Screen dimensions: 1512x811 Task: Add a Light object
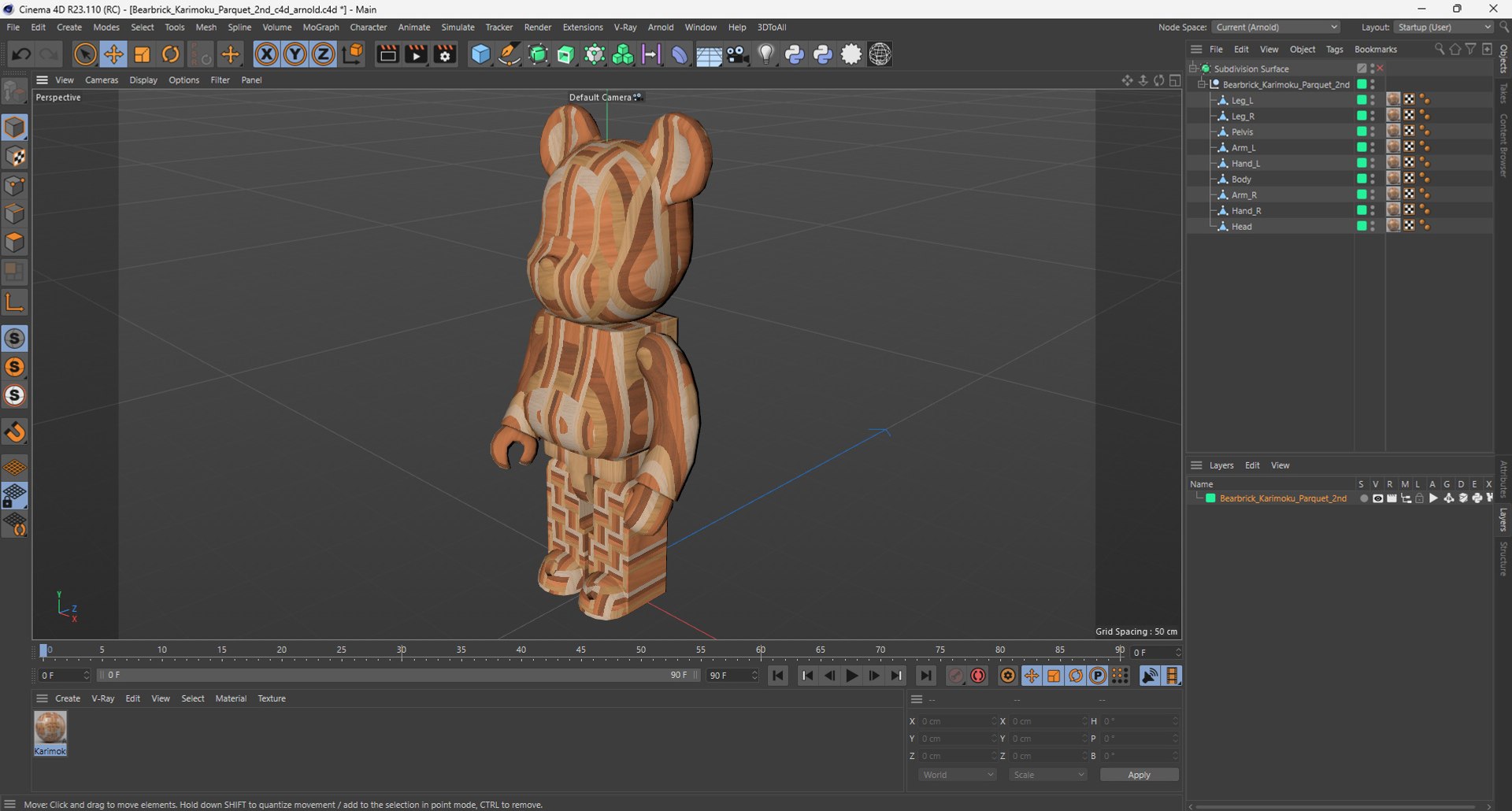point(766,54)
